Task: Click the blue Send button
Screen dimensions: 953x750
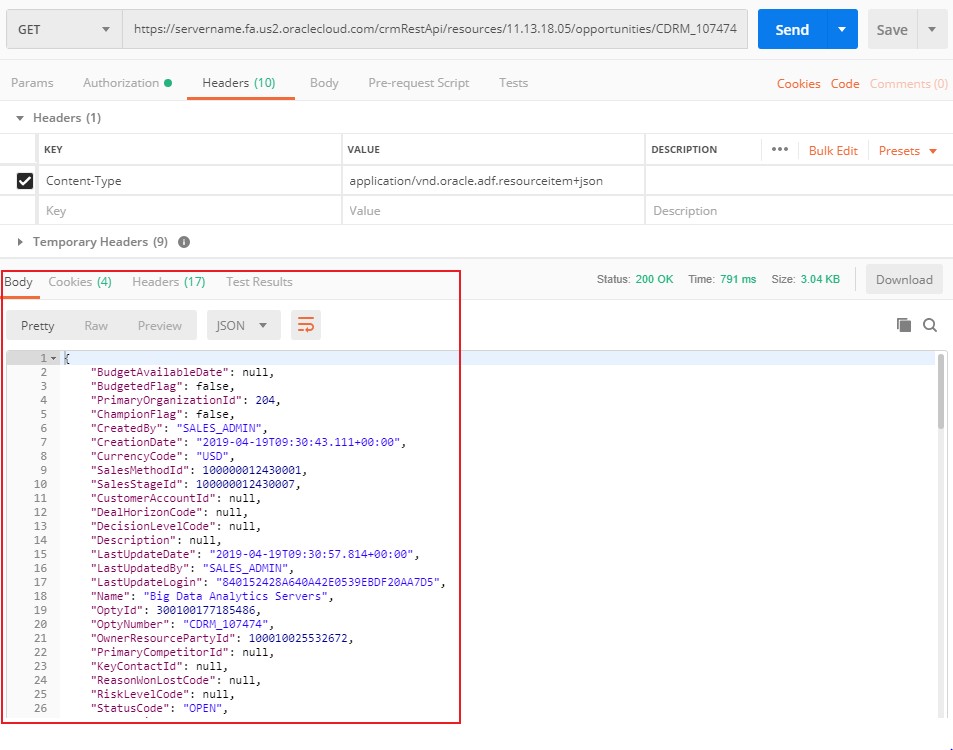Action: (792, 29)
